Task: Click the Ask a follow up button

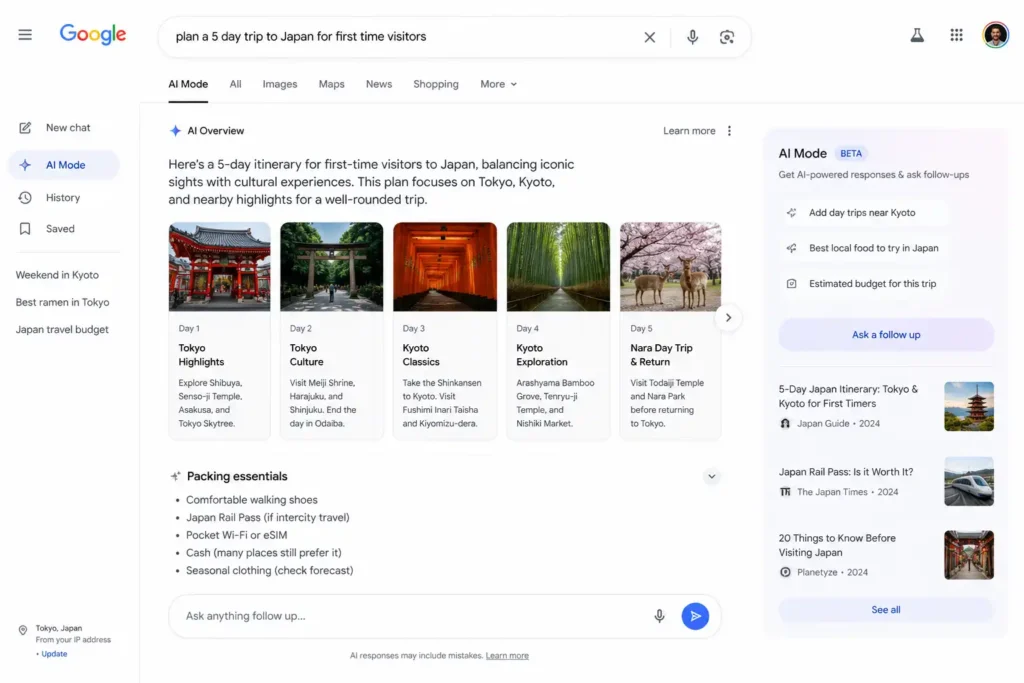Action: (x=886, y=335)
